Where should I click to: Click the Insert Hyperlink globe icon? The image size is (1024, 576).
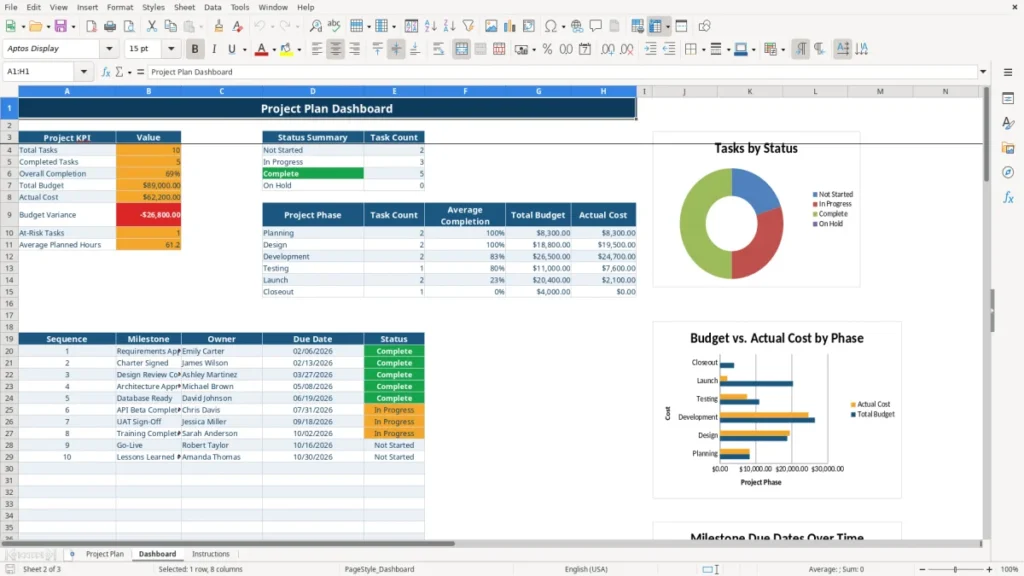[x=577, y=26]
